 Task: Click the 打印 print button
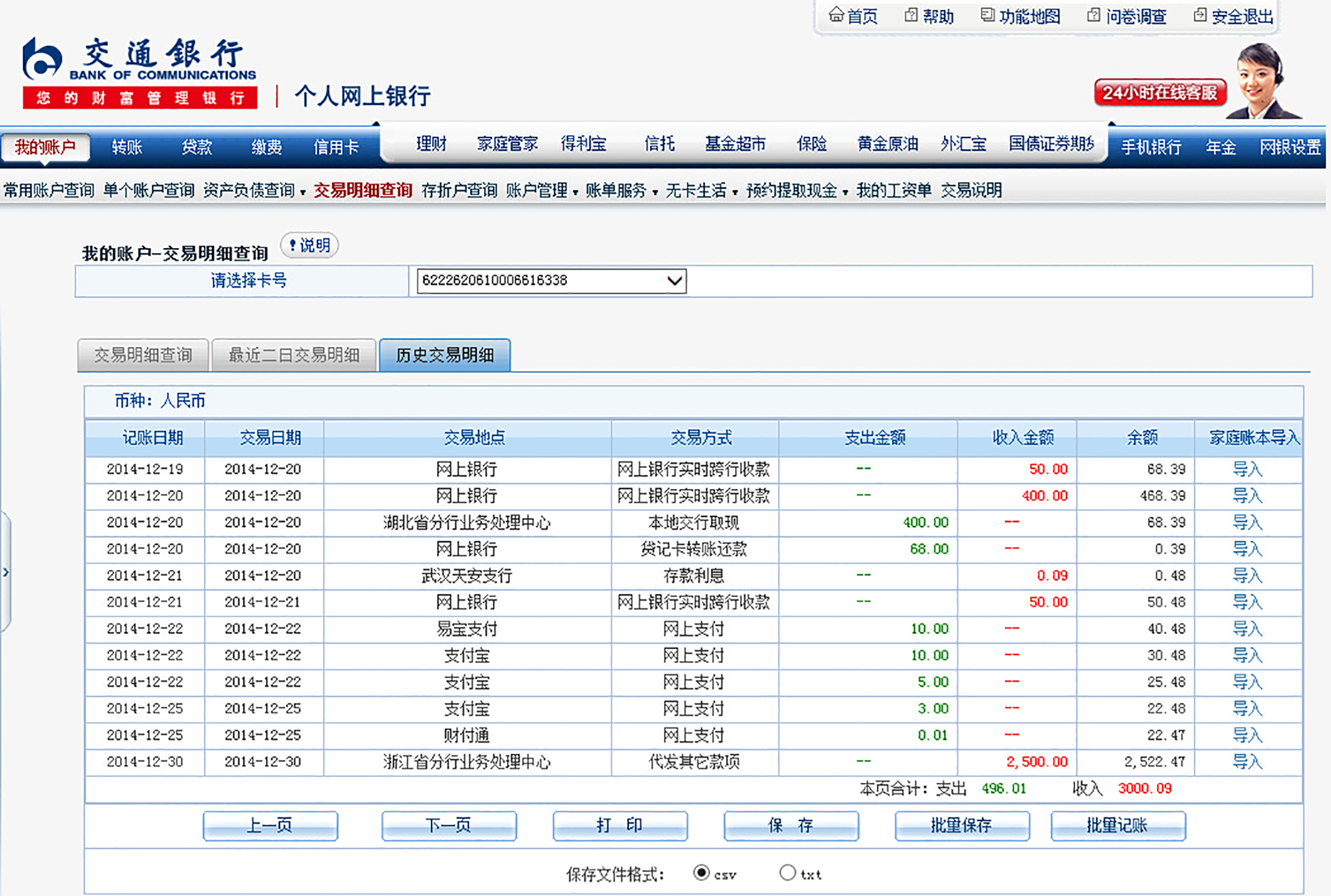coord(620,825)
